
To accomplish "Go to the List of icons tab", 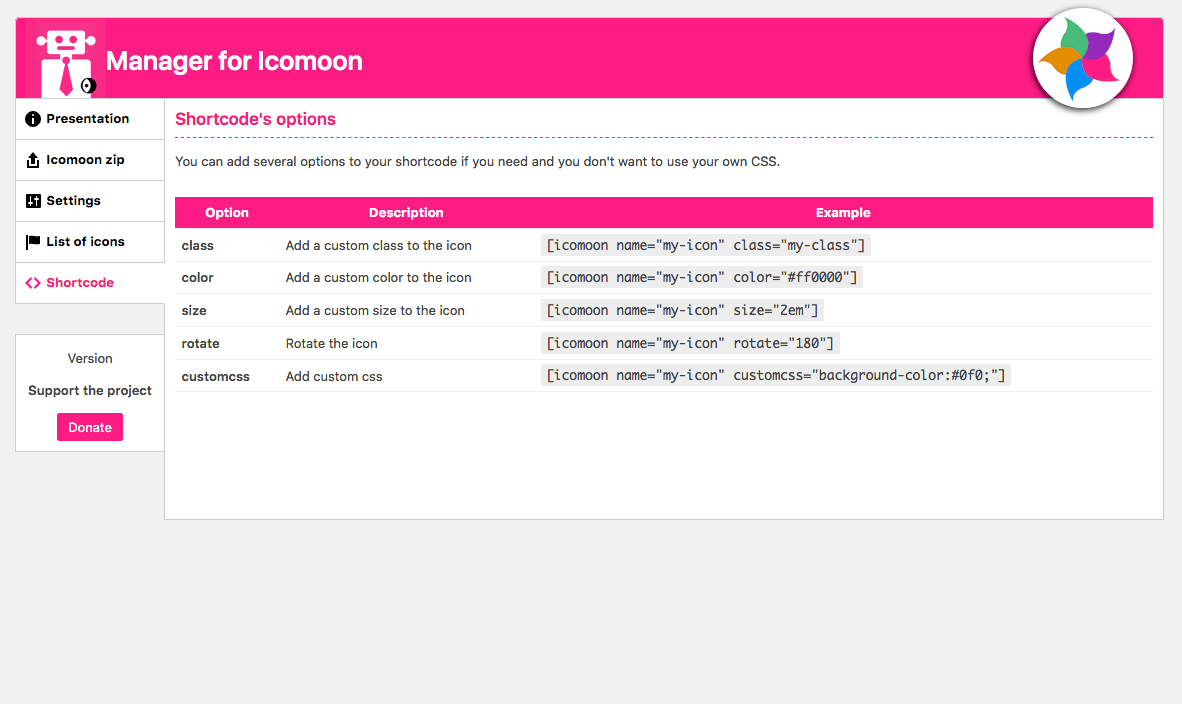I will (x=90, y=242).
